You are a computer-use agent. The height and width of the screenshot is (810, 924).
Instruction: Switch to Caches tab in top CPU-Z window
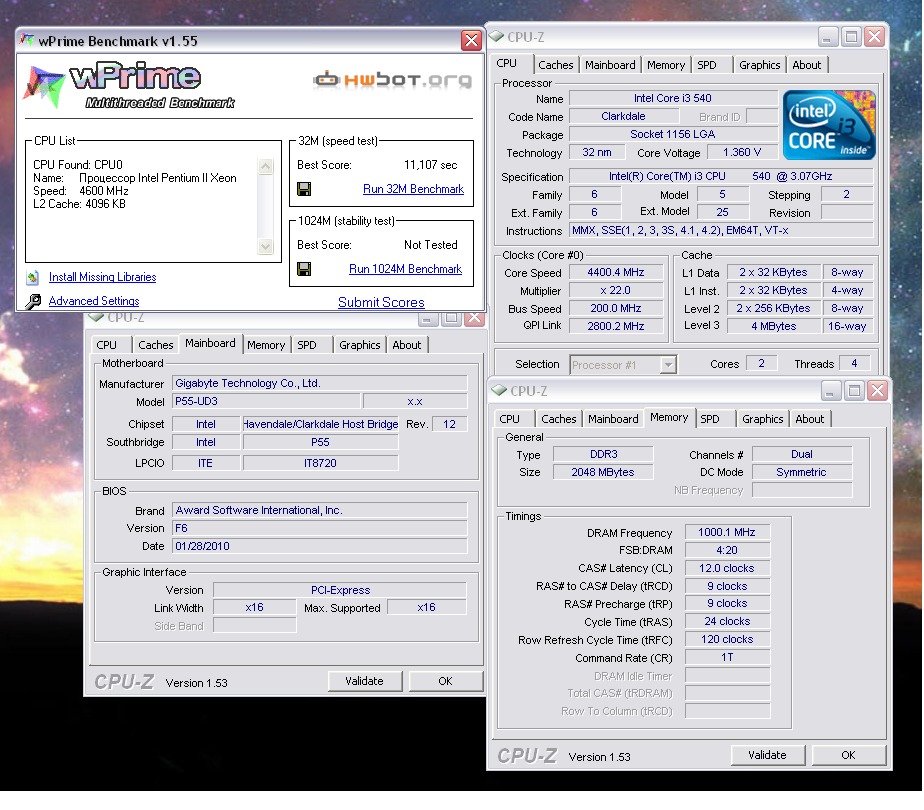[x=556, y=65]
